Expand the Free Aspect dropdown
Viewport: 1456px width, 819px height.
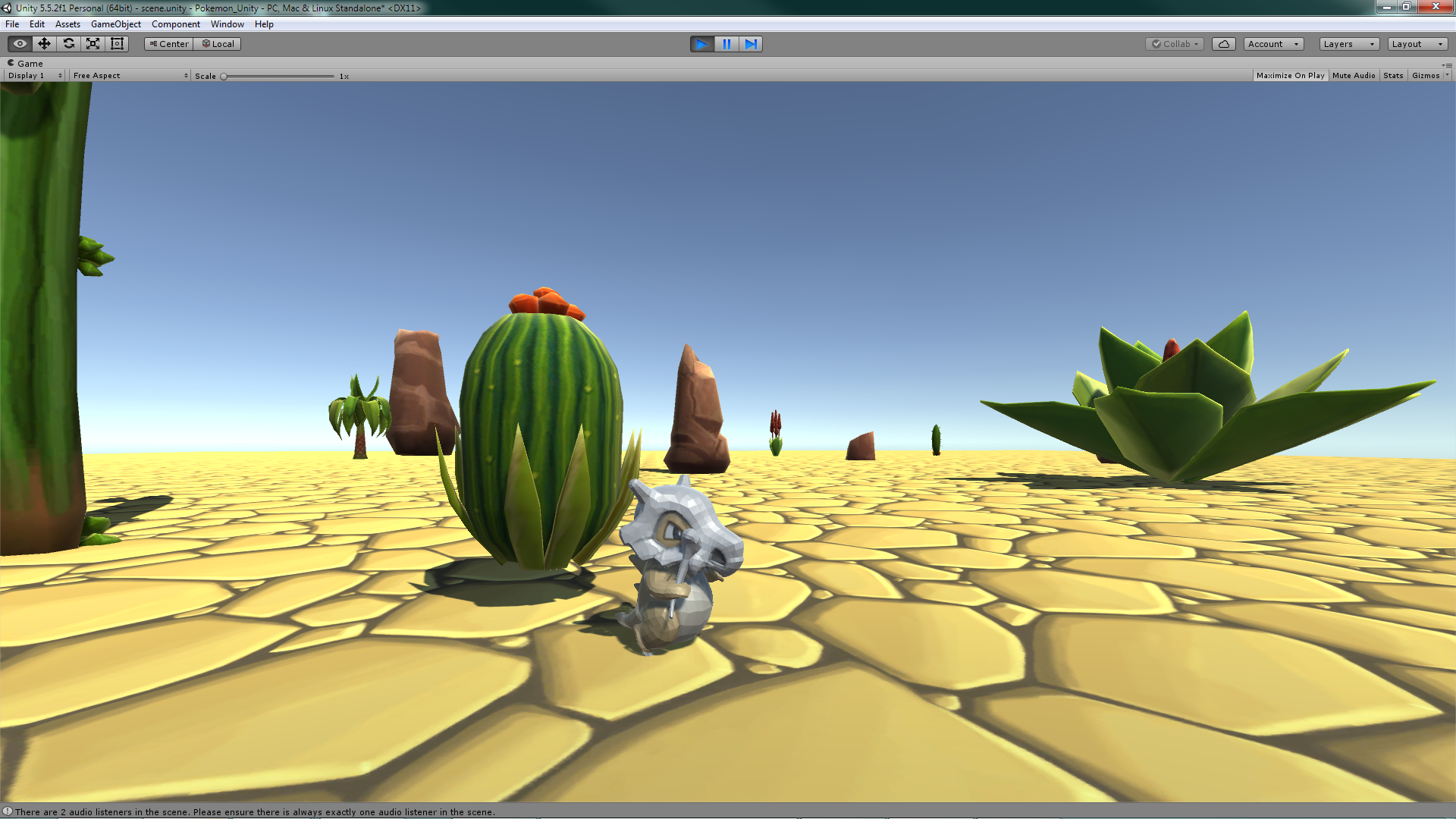[130, 76]
